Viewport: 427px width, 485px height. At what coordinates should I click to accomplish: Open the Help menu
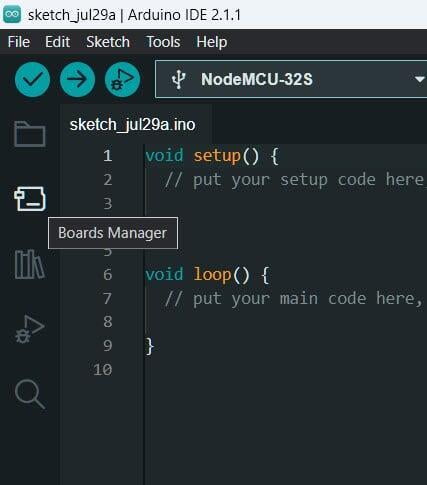pyautogui.click(x=212, y=42)
